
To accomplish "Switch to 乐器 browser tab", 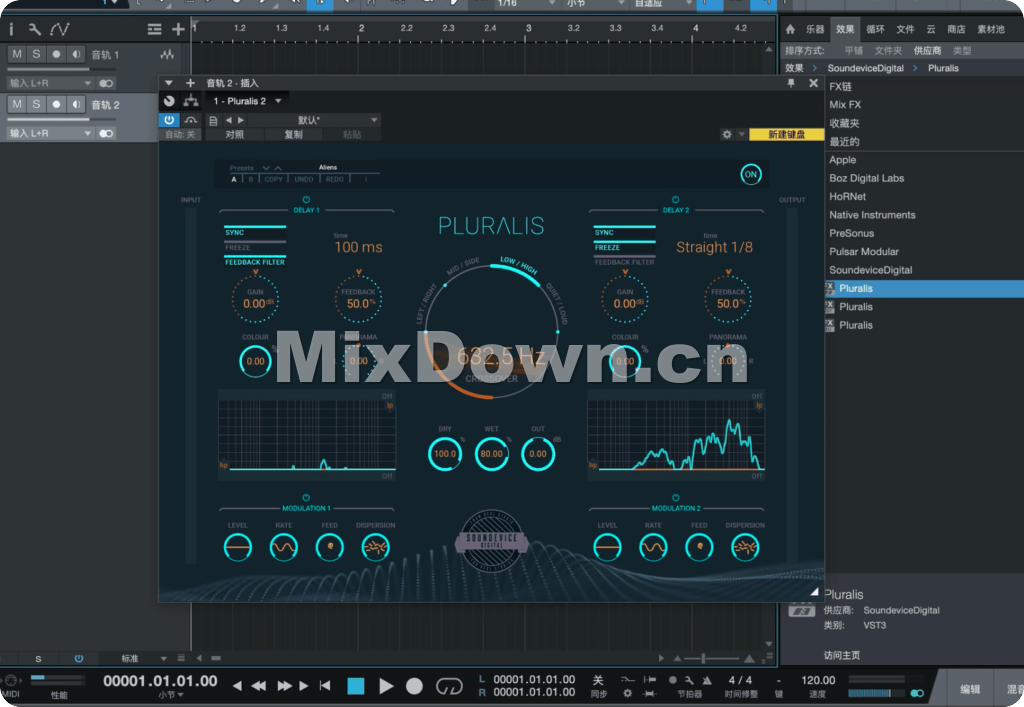I will click(x=815, y=29).
